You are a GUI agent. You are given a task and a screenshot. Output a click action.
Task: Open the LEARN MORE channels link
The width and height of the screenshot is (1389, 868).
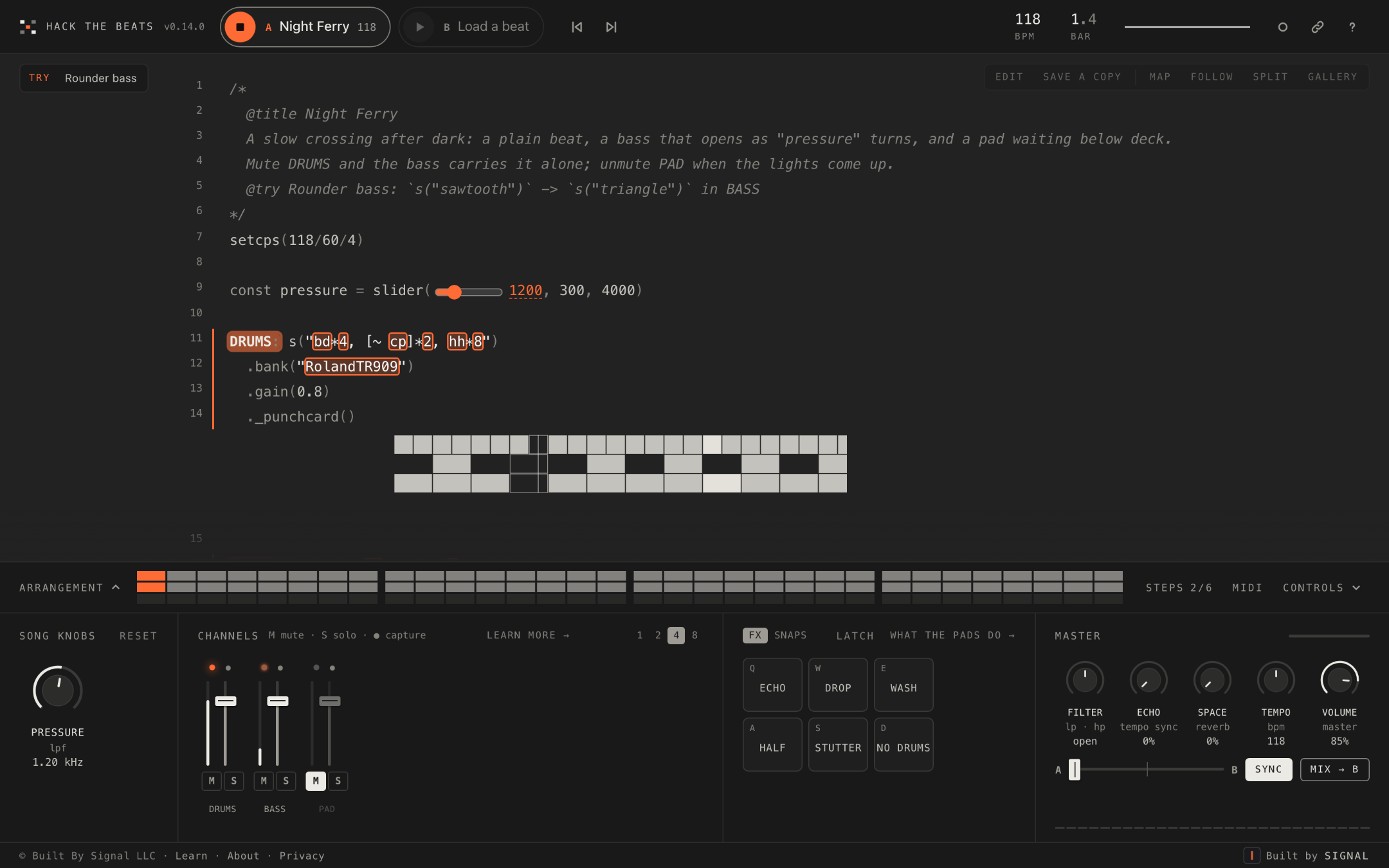coord(528,635)
